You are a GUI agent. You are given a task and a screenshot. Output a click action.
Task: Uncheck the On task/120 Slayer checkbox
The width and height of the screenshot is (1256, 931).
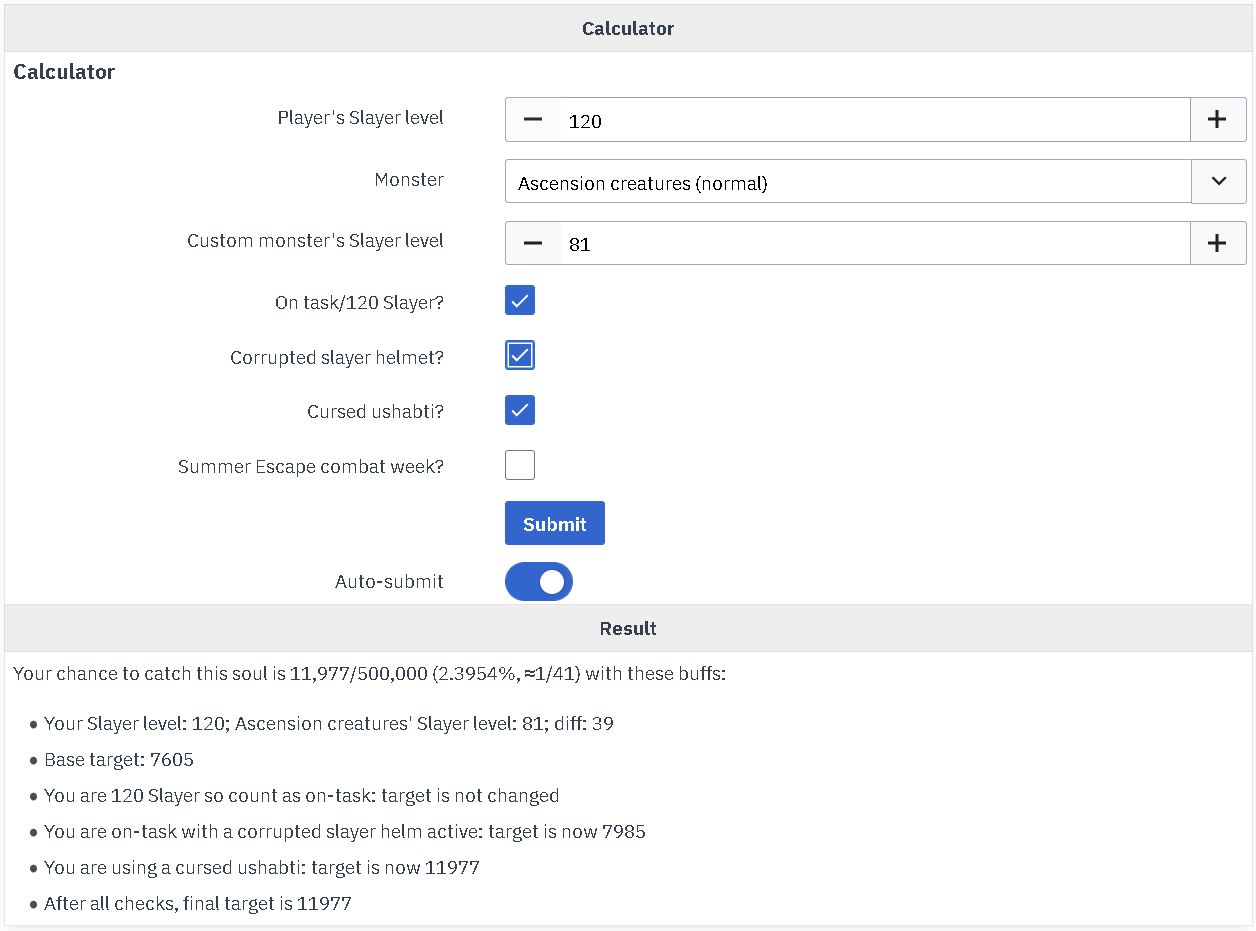coord(520,301)
